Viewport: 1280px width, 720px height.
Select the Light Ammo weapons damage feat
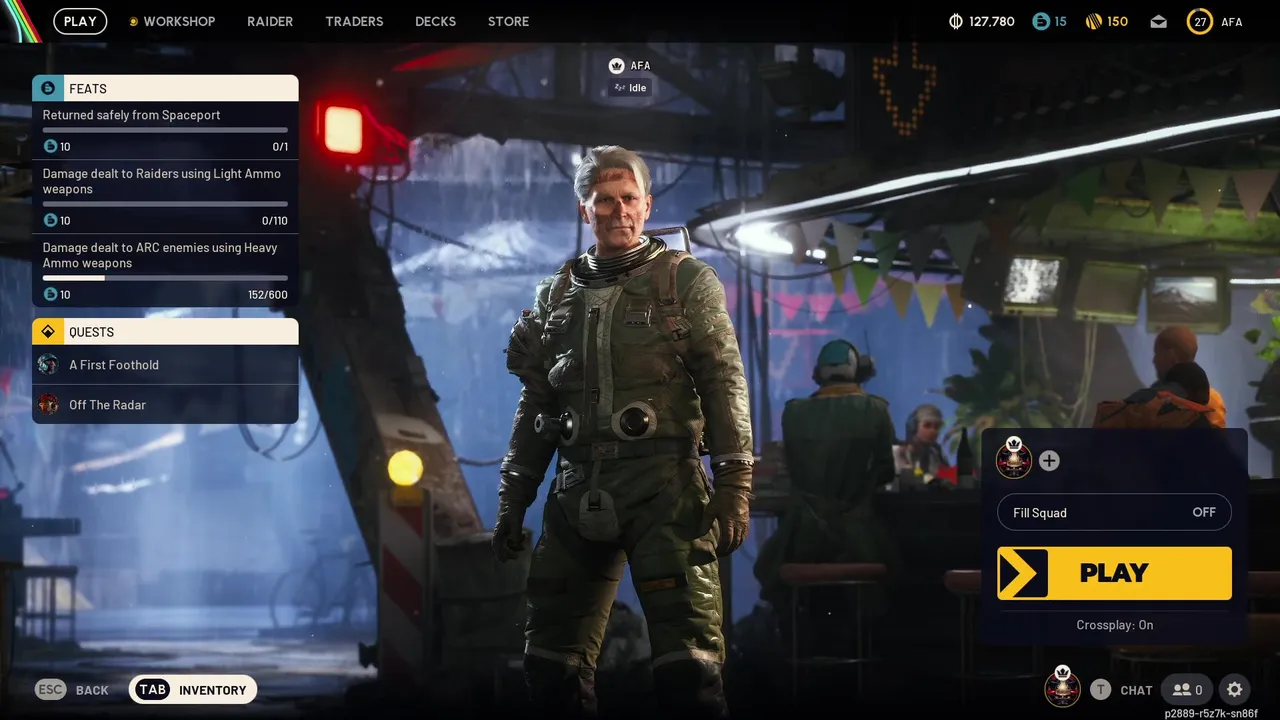(x=165, y=197)
